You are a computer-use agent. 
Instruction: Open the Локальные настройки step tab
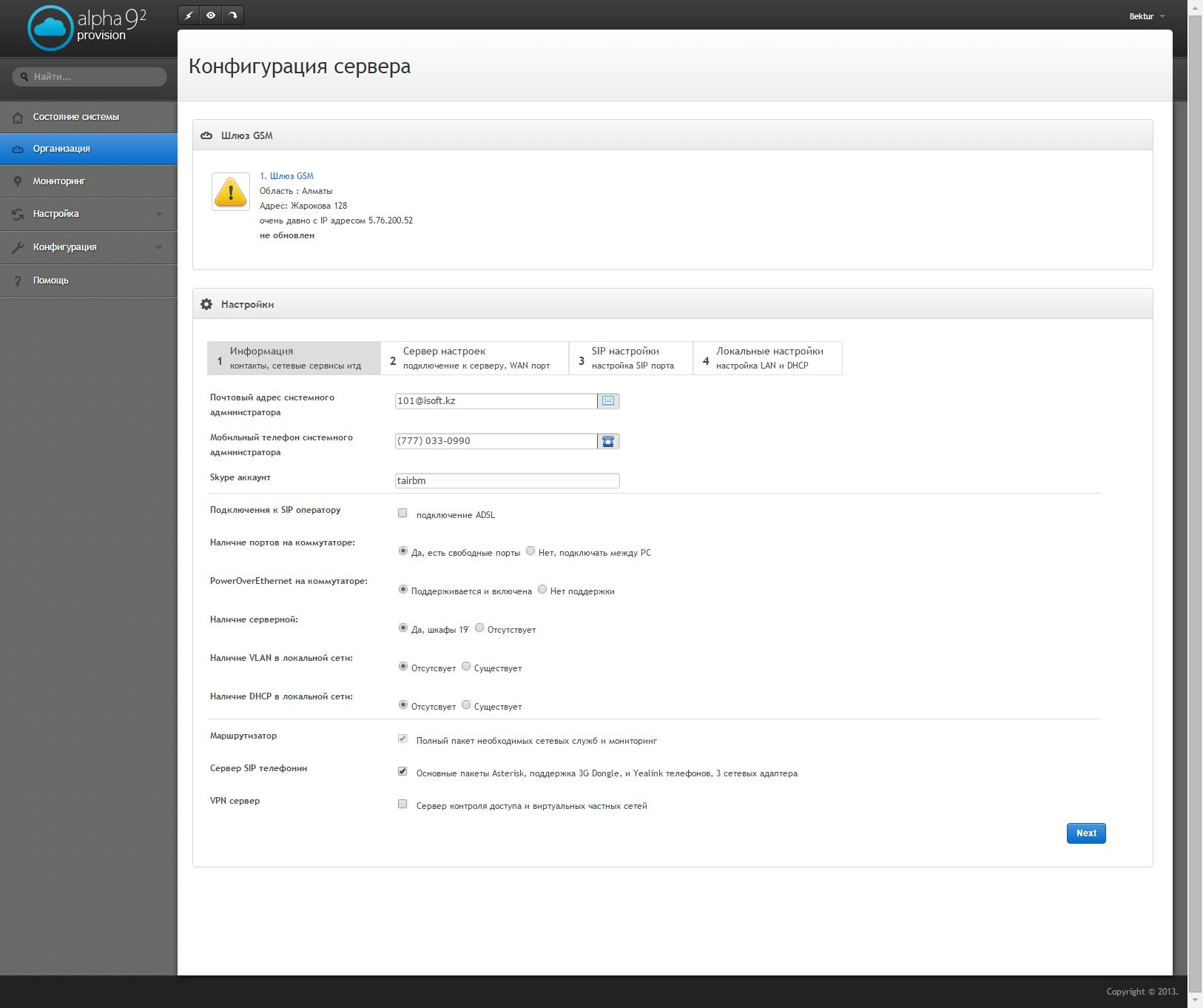click(768, 358)
